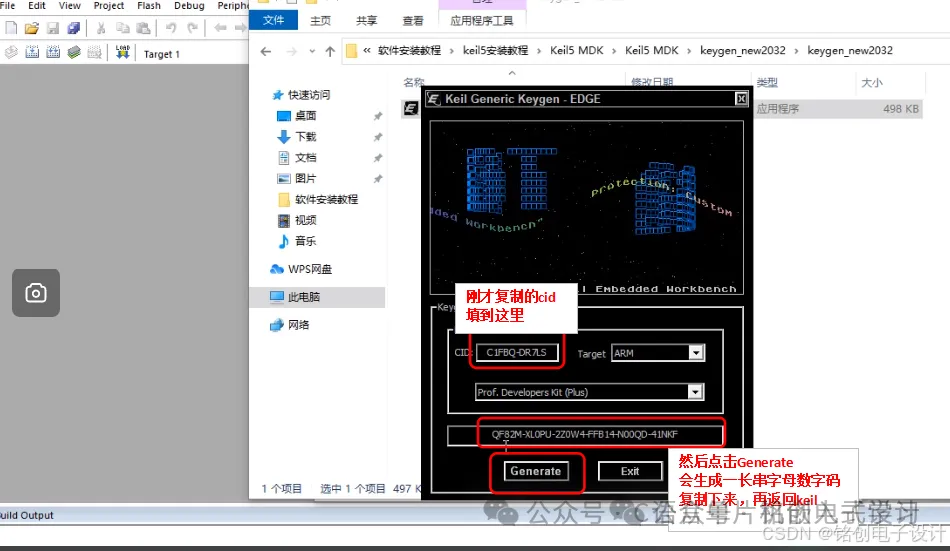Click the 大小 column header
Image resolution: width=950 pixels, height=551 pixels.
pyautogui.click(x=872, y=82)
